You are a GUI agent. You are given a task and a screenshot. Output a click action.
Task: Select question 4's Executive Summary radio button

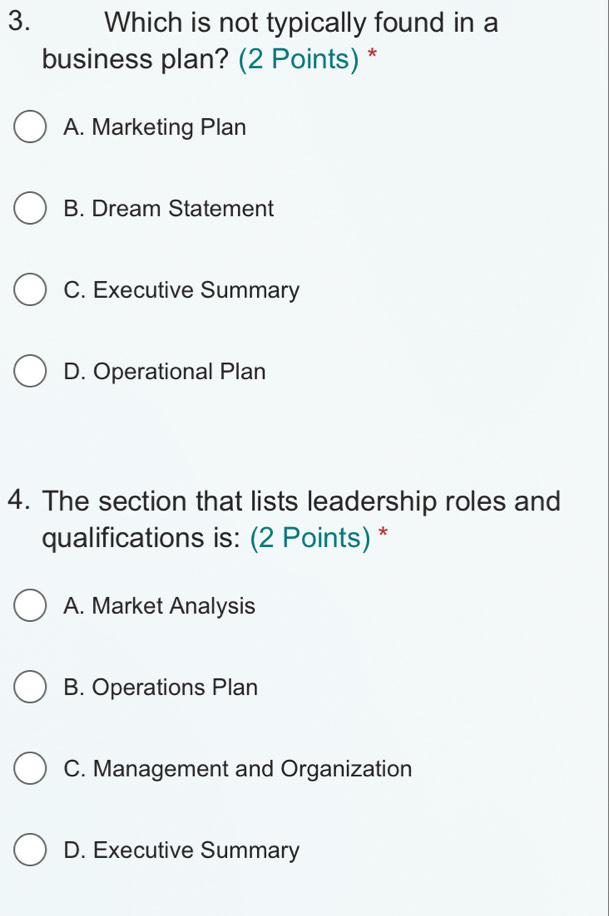pyautogui.click(x=31, y=850)
